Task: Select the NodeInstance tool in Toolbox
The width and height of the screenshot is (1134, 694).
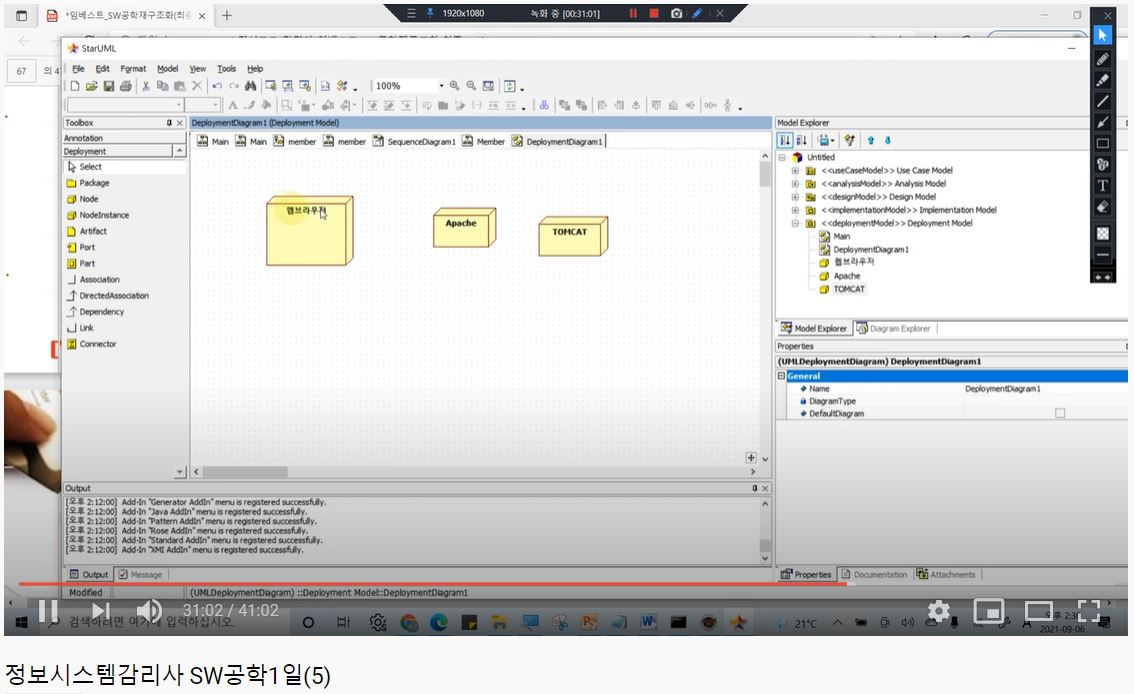Action: tap(98, 215)
